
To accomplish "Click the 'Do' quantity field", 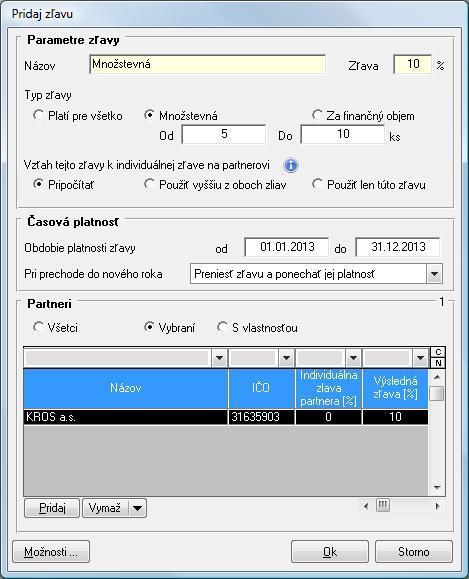I will [x=343, y=134].
